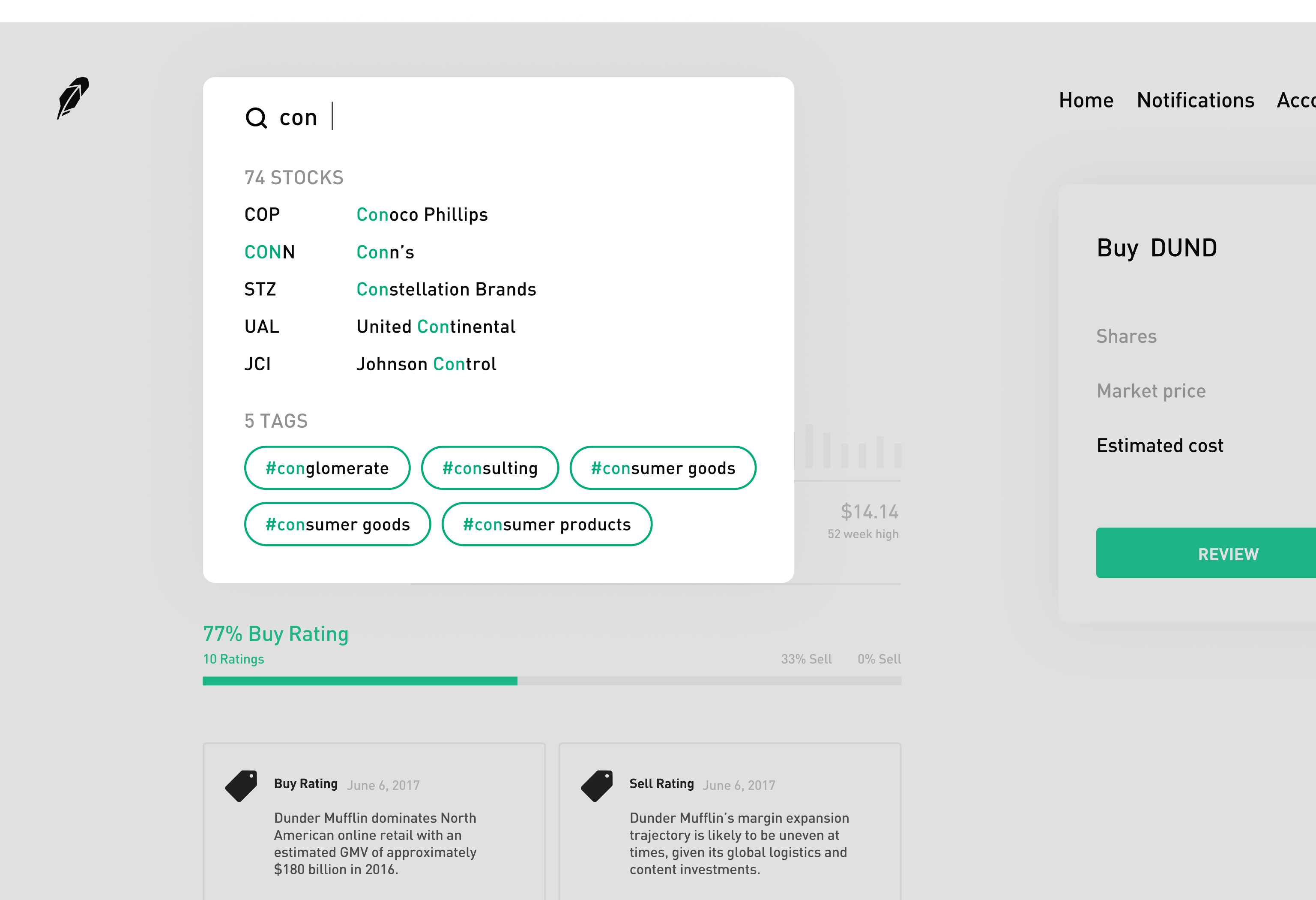This screenshot has width=1316, height=900.
Task: Click the Shares field label
Action: pyautogui.click(x=1126, y=336)
